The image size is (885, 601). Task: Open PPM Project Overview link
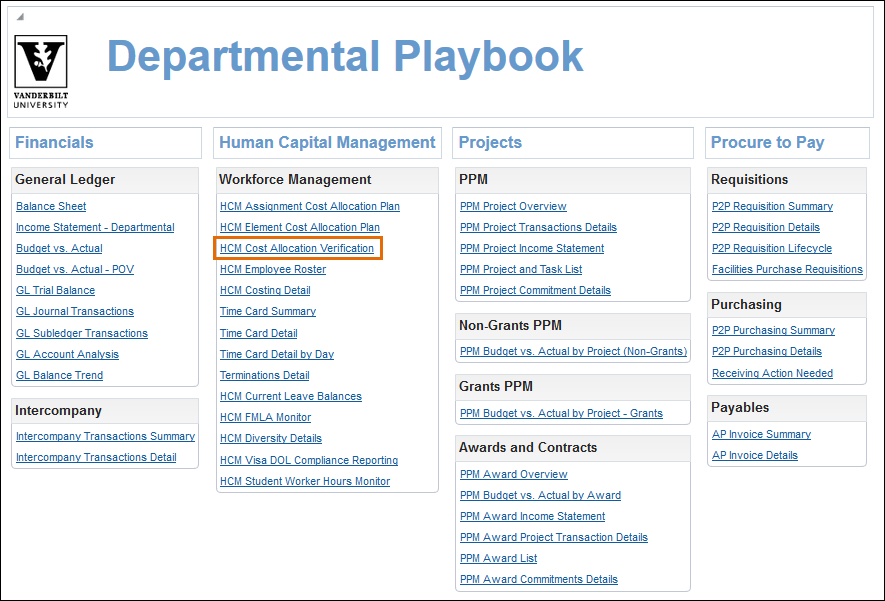pos(513,206)
